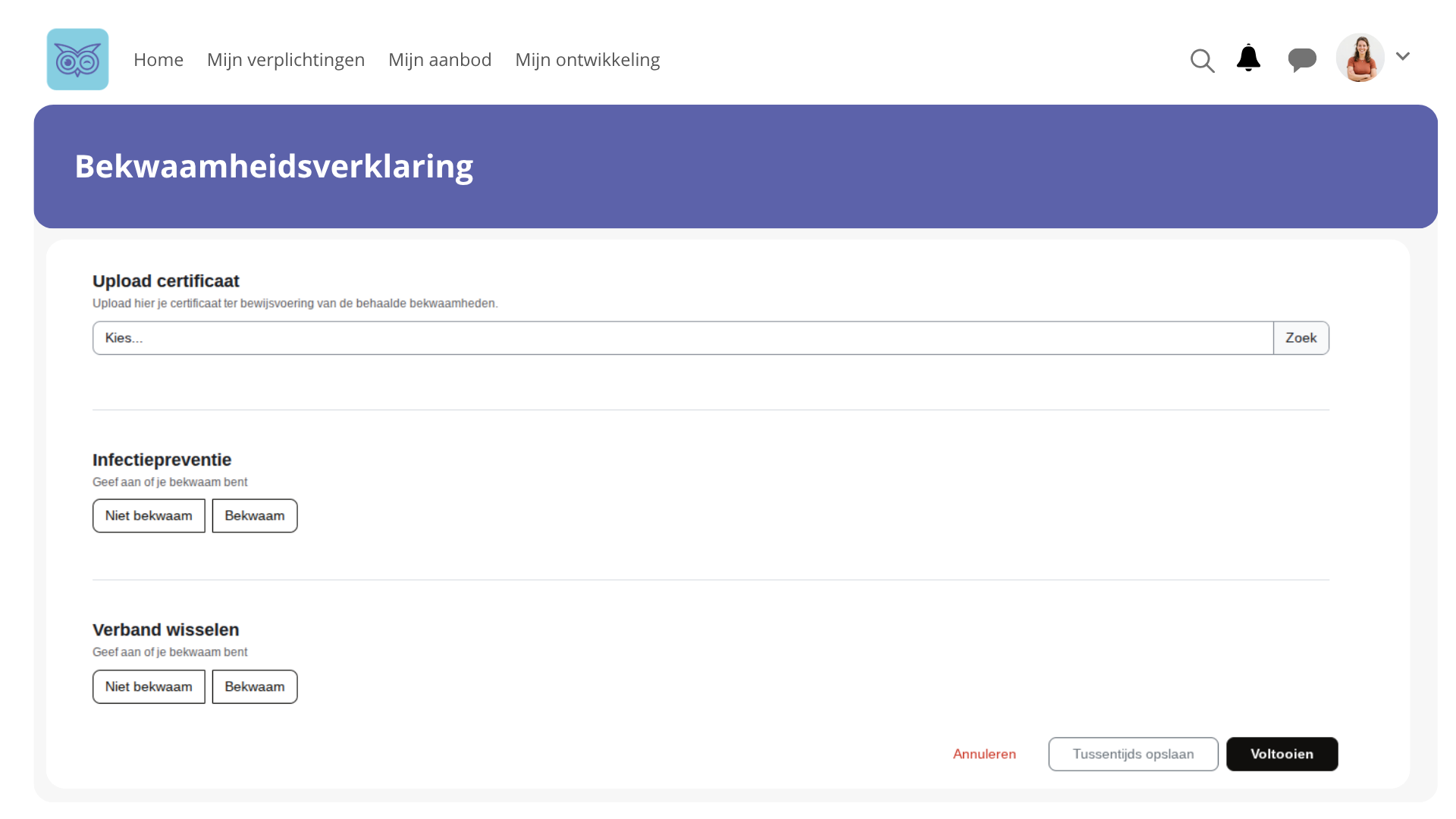Viewport: 1456px width, 819px height.
Task: Click the Upload certificaat heading
Action: [x=165, y=281]
